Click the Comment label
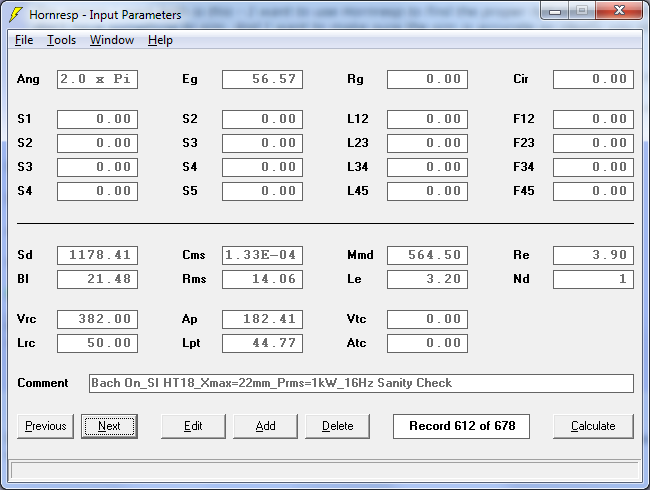The height and width of the screenshot is (490, 650). coord(43,383)
